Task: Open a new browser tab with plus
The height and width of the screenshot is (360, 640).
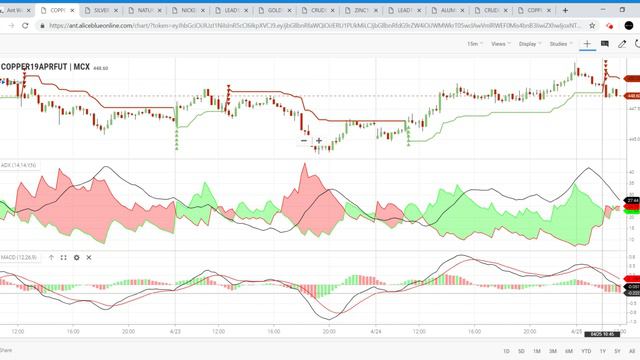Action: click(565, 10)
